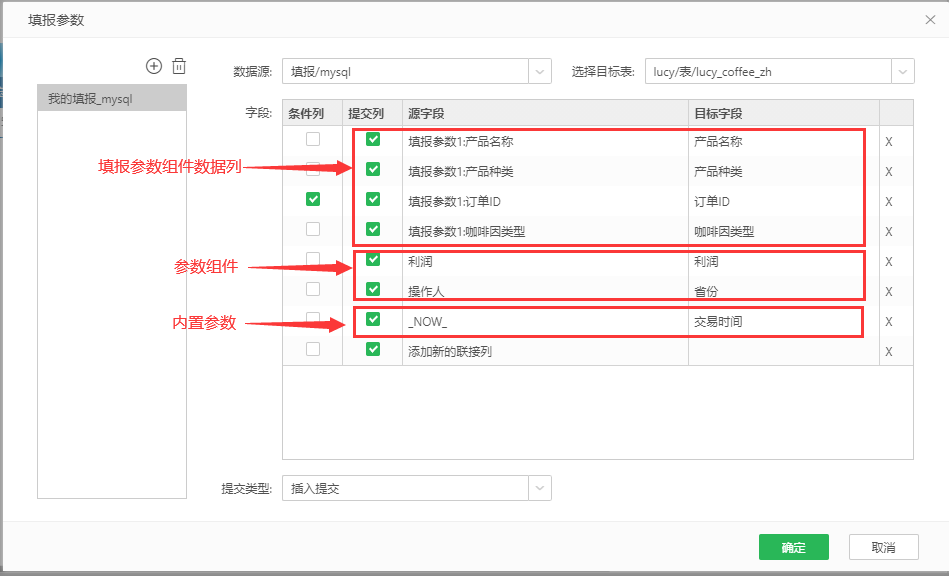The height and width of the screenshot is (576, 949).
Task: Close the 填报参数 dialog
Action: (x=930, y=20)
